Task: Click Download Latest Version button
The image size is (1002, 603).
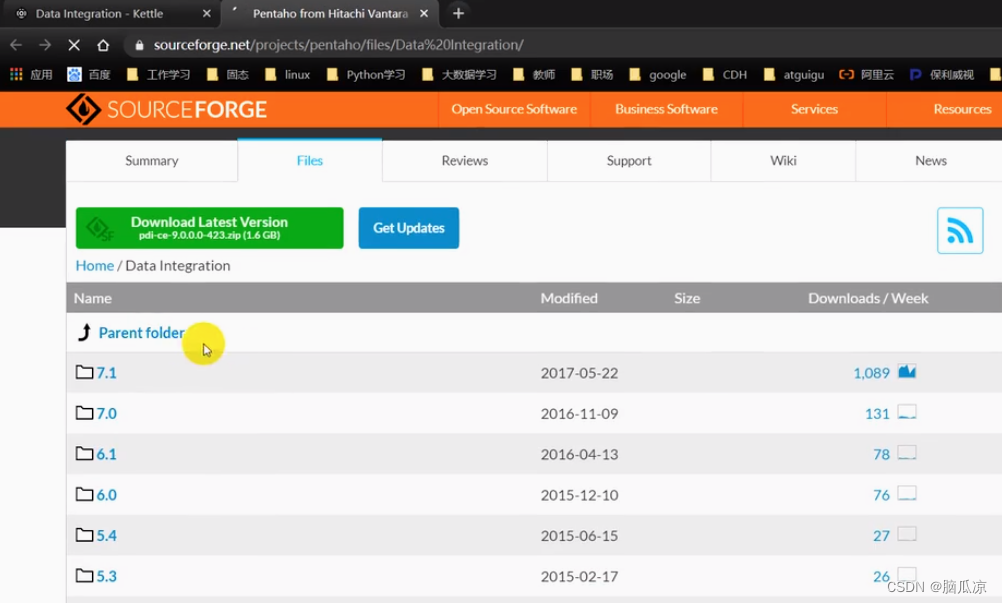Action: tap(210, 228)
